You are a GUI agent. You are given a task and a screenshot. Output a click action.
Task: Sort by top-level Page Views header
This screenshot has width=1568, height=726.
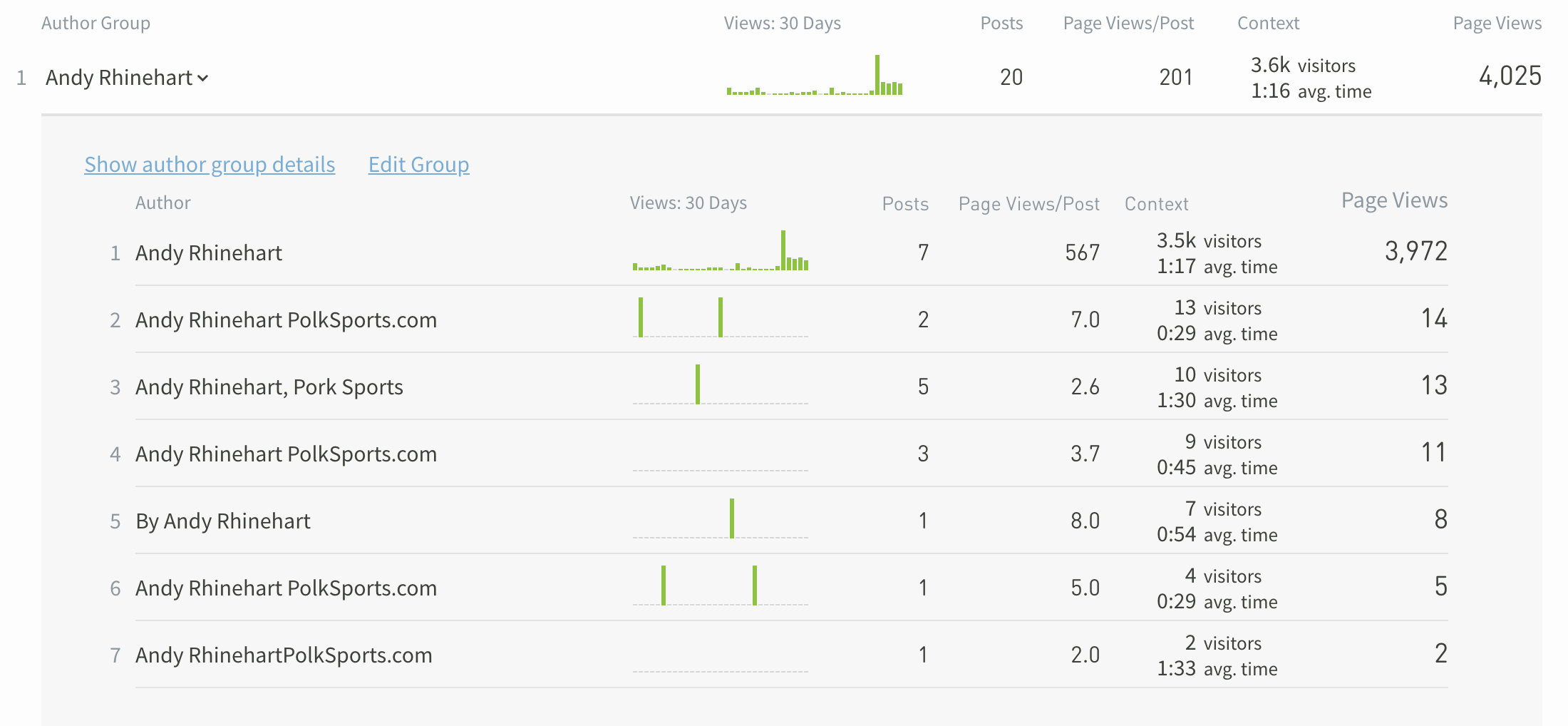click(1497, 24)
